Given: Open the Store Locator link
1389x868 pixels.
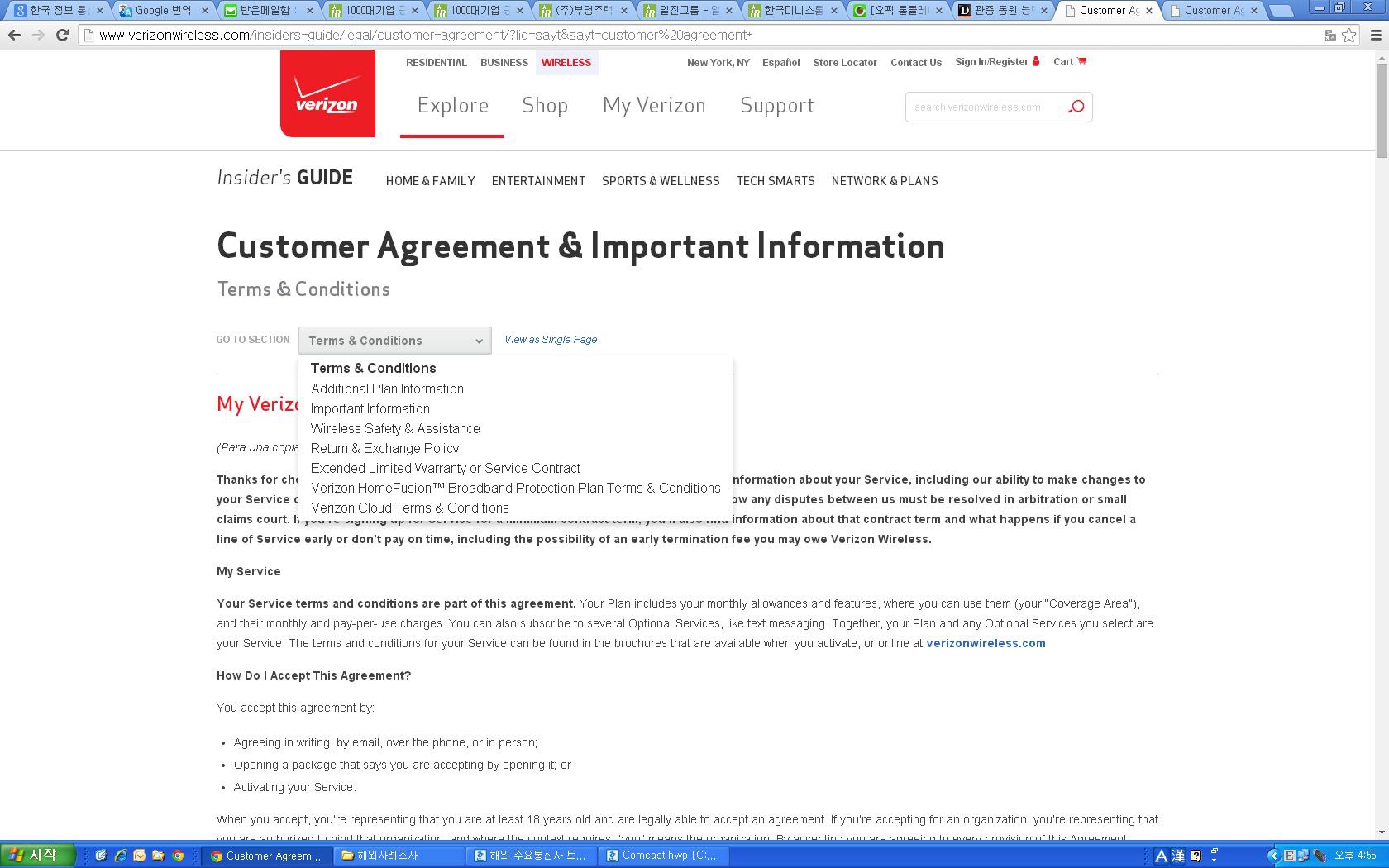Looking at the screenshot, I should coord(845,63).
